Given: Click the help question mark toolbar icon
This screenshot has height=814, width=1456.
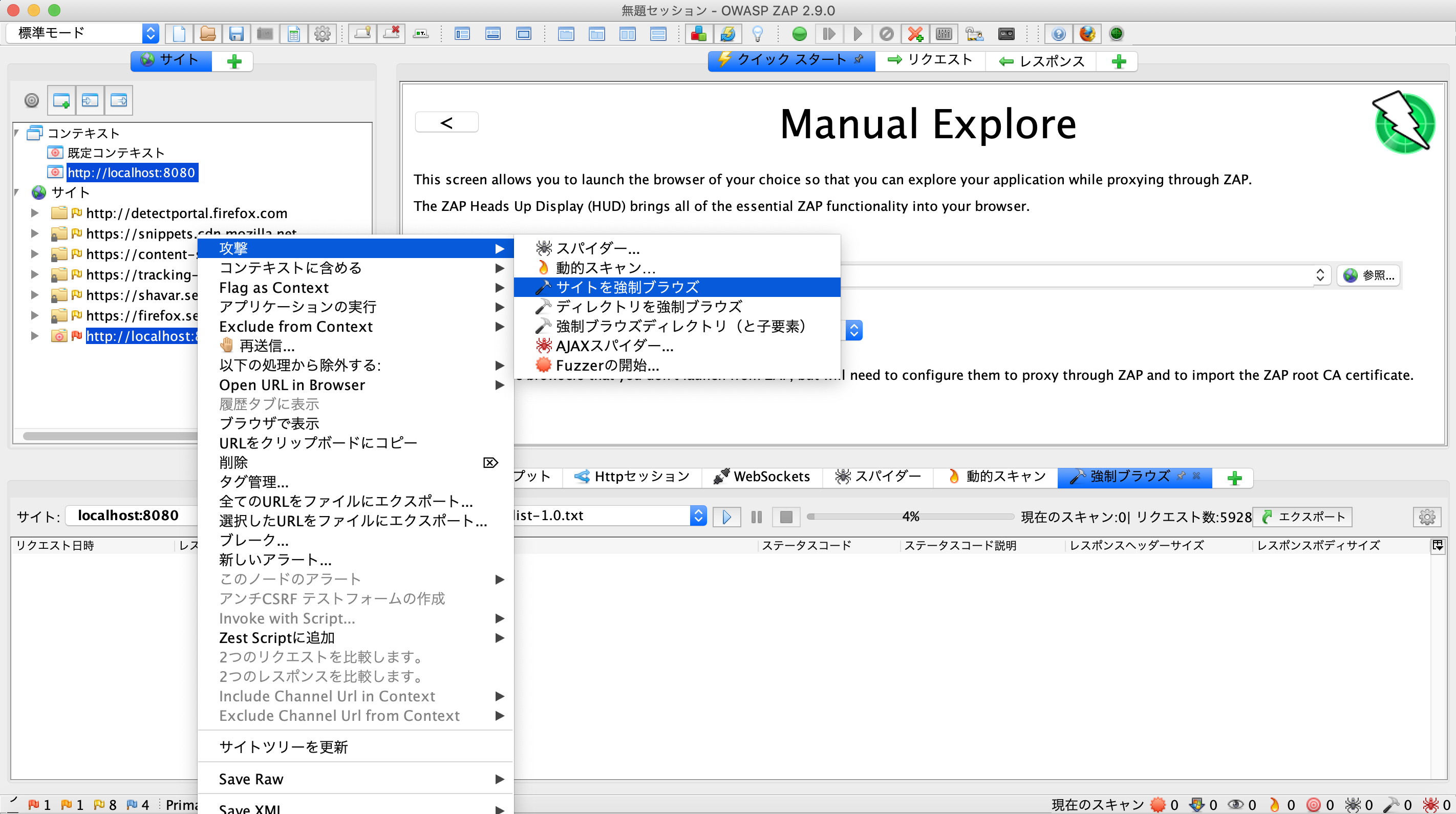Looking at the screenshot, I should [x=1059, y=34].
